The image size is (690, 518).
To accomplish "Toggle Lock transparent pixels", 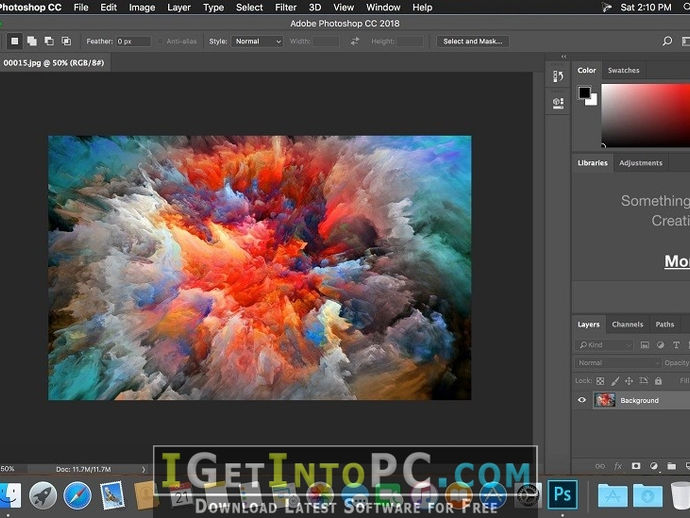I will pos(600,381).
